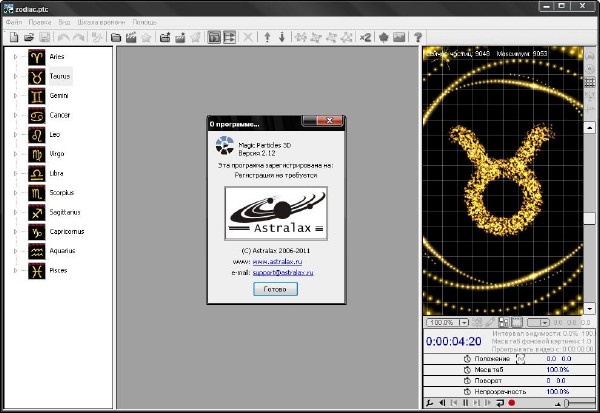Toggle the grid display in preview panel
The image size is (600, 413).
pyautogui.click(x=590, y=81)
